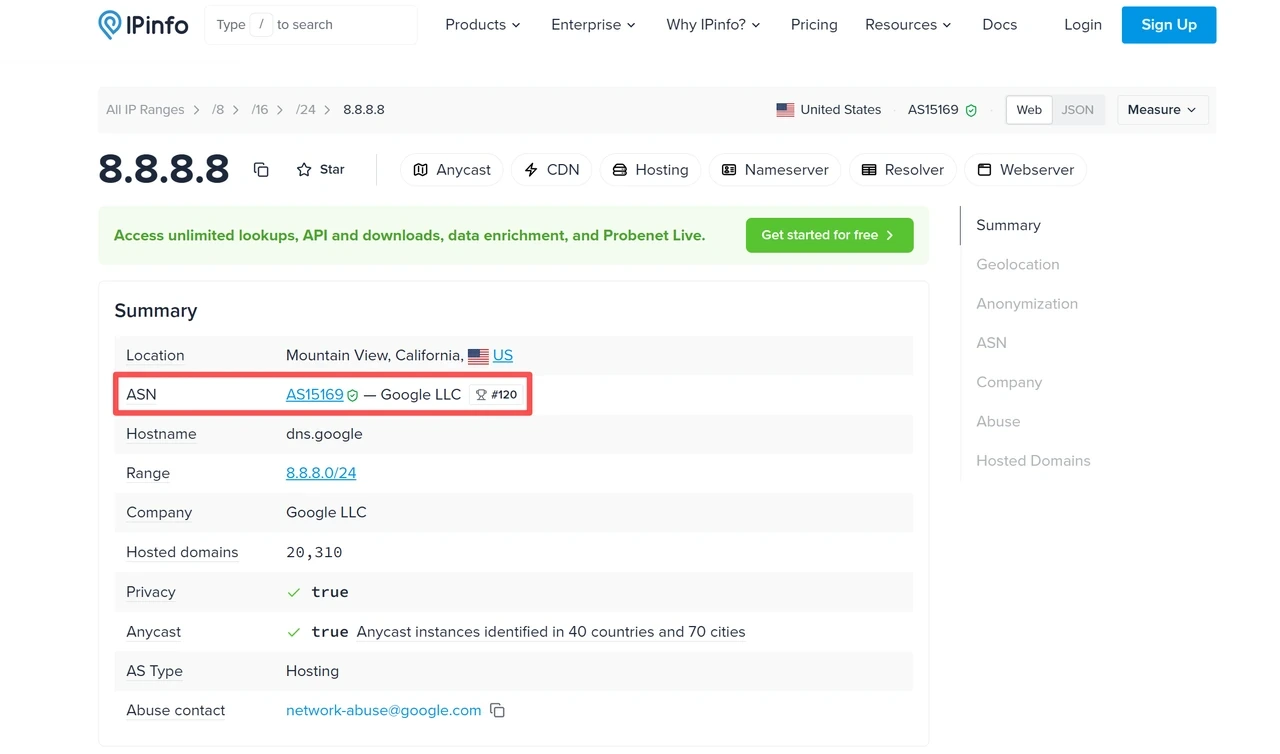Star this IP address
This screenshot has height=754, width=1280.
click(320, 170)
